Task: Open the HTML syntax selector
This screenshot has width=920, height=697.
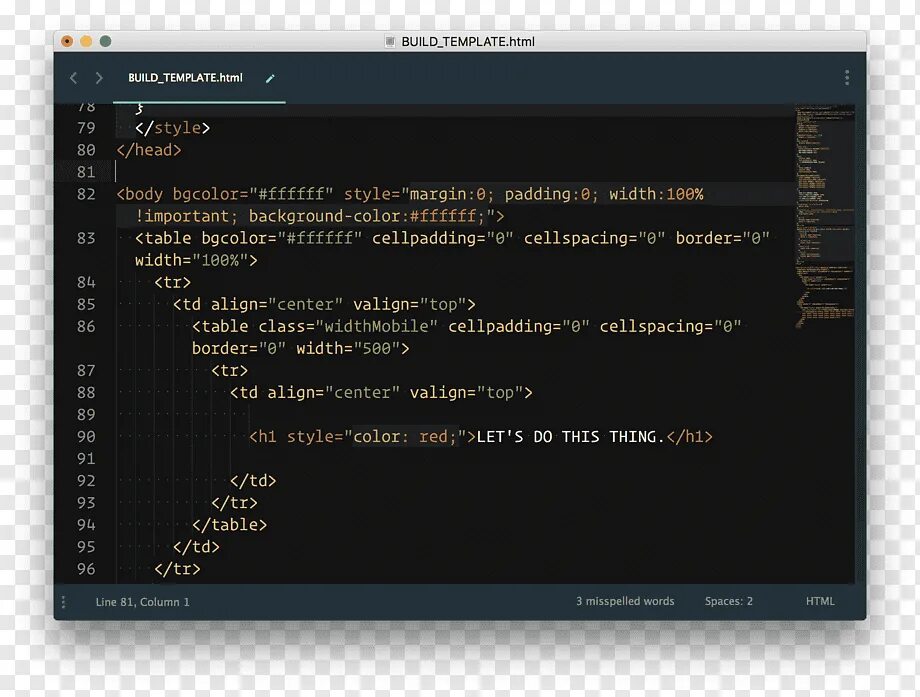Action: click(820, 601)
